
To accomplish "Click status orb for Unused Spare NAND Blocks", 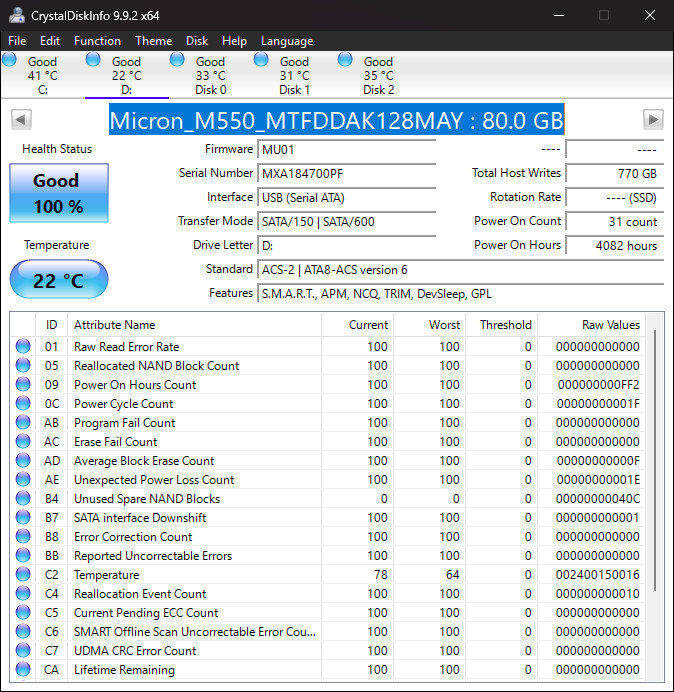I will click(x=23, y=498).
